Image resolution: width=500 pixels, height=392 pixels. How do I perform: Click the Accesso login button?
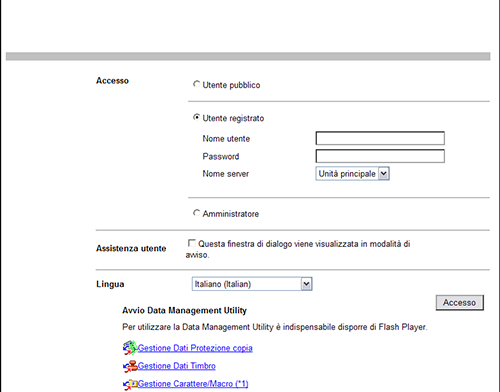(x=460, y=303)
